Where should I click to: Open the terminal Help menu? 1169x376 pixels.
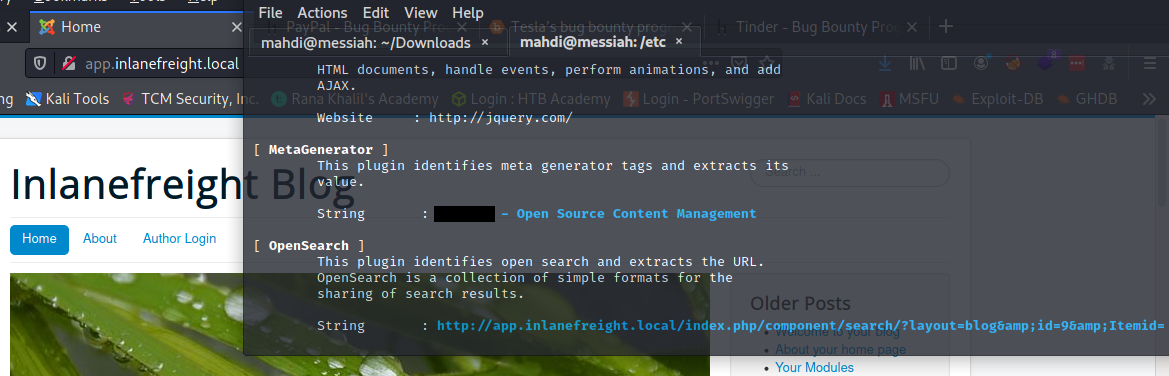(467, 13)
